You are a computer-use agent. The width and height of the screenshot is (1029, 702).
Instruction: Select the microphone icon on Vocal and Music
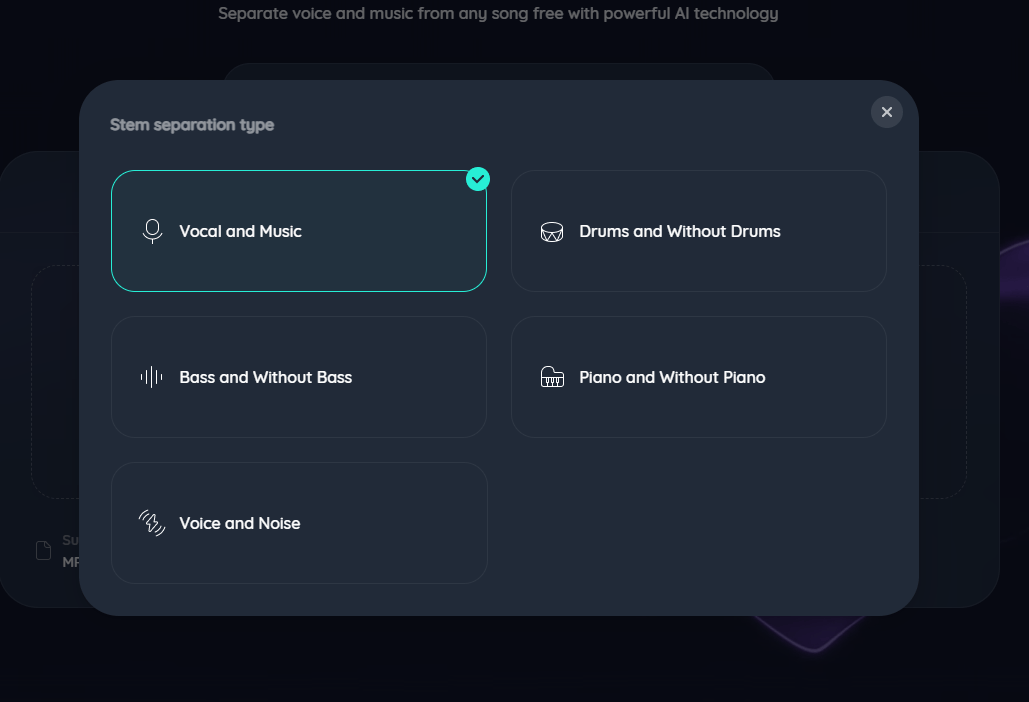pos(151,230)
